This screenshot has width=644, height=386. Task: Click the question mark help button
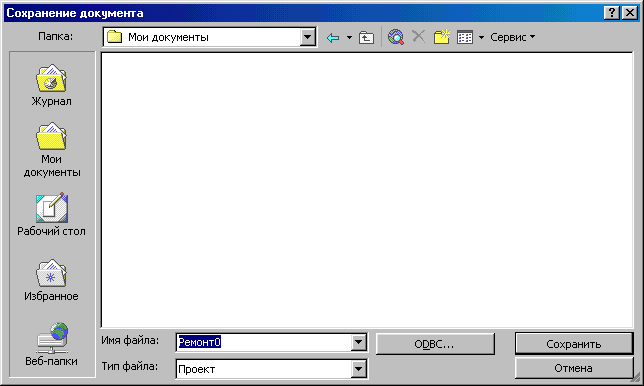click(x=612, y=13)
